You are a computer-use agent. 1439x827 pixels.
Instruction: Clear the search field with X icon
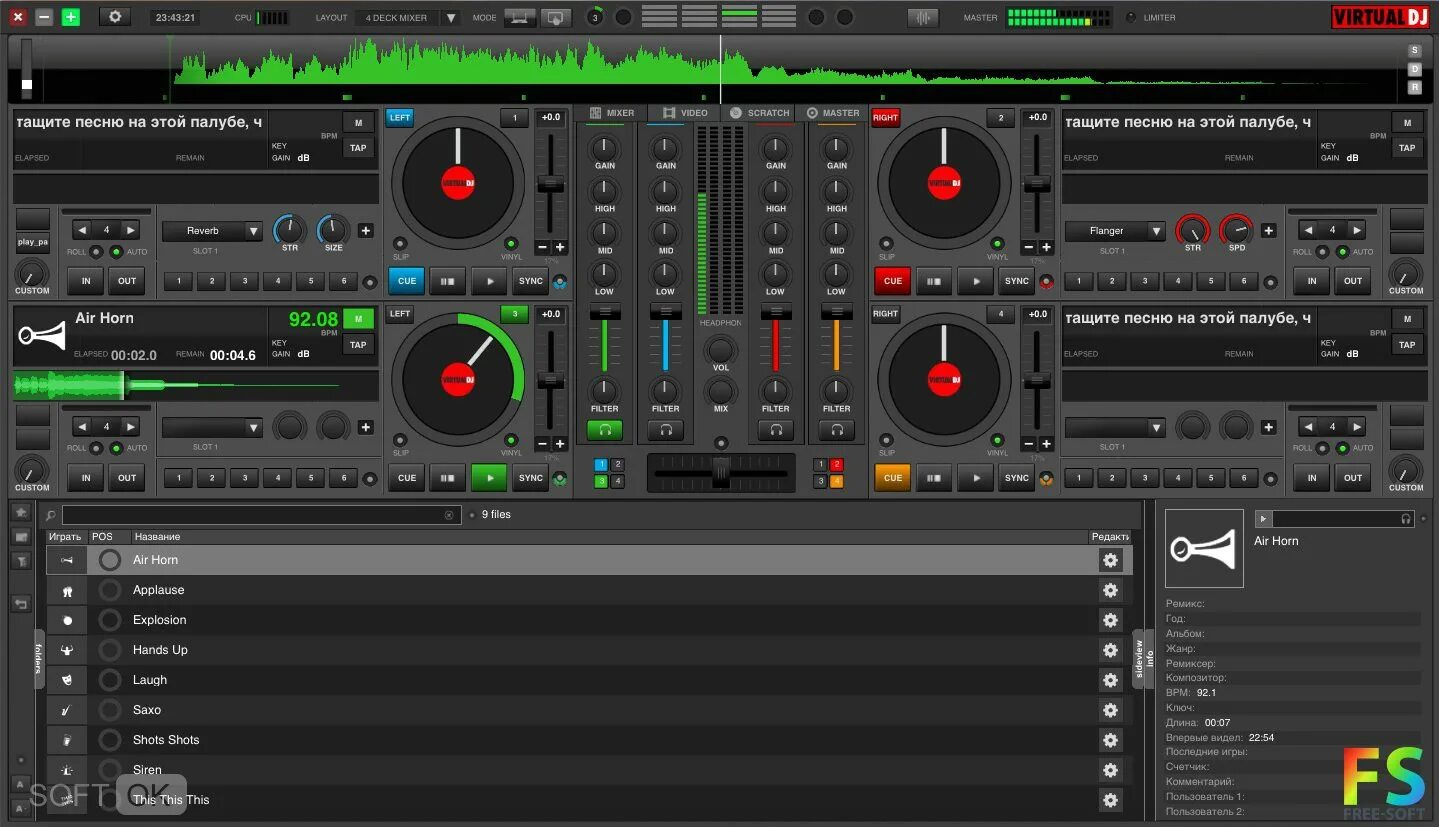coord(449,515)
